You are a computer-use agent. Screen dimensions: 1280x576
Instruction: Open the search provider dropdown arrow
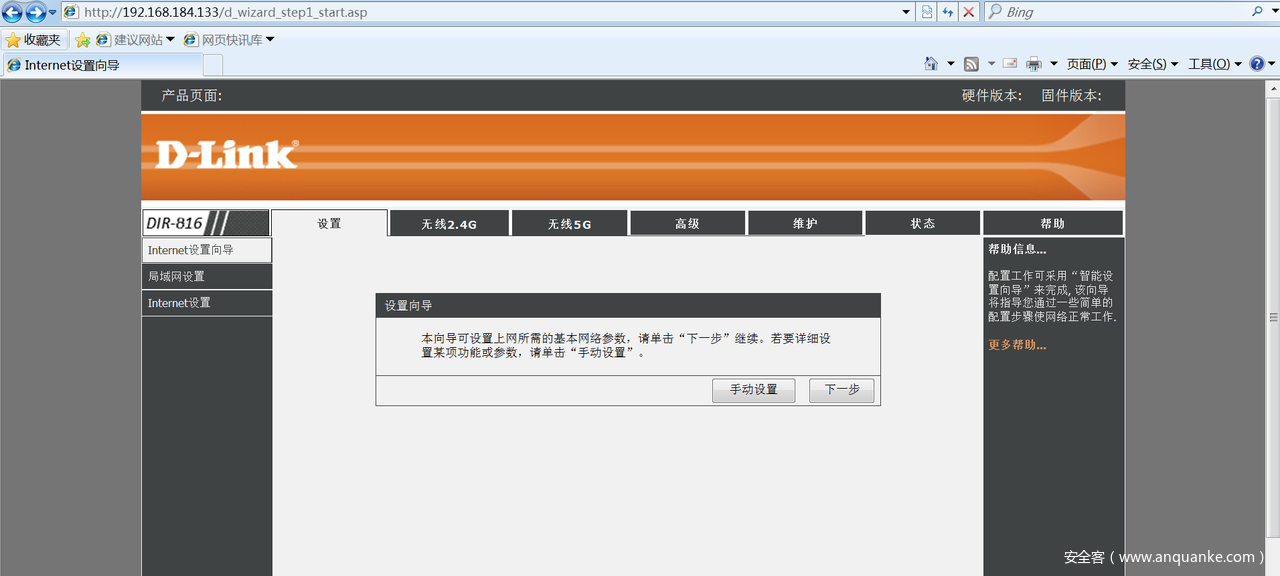[x=1272, y=12]
